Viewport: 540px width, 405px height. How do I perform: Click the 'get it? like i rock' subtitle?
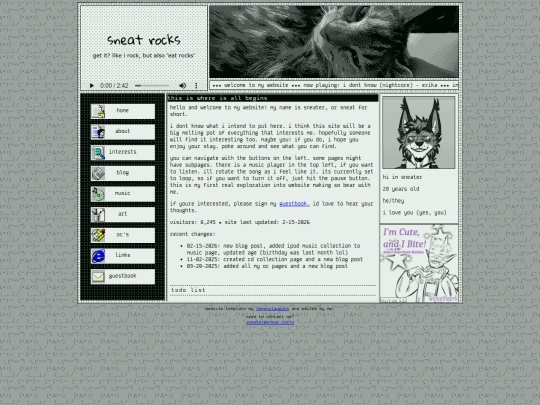144,55
